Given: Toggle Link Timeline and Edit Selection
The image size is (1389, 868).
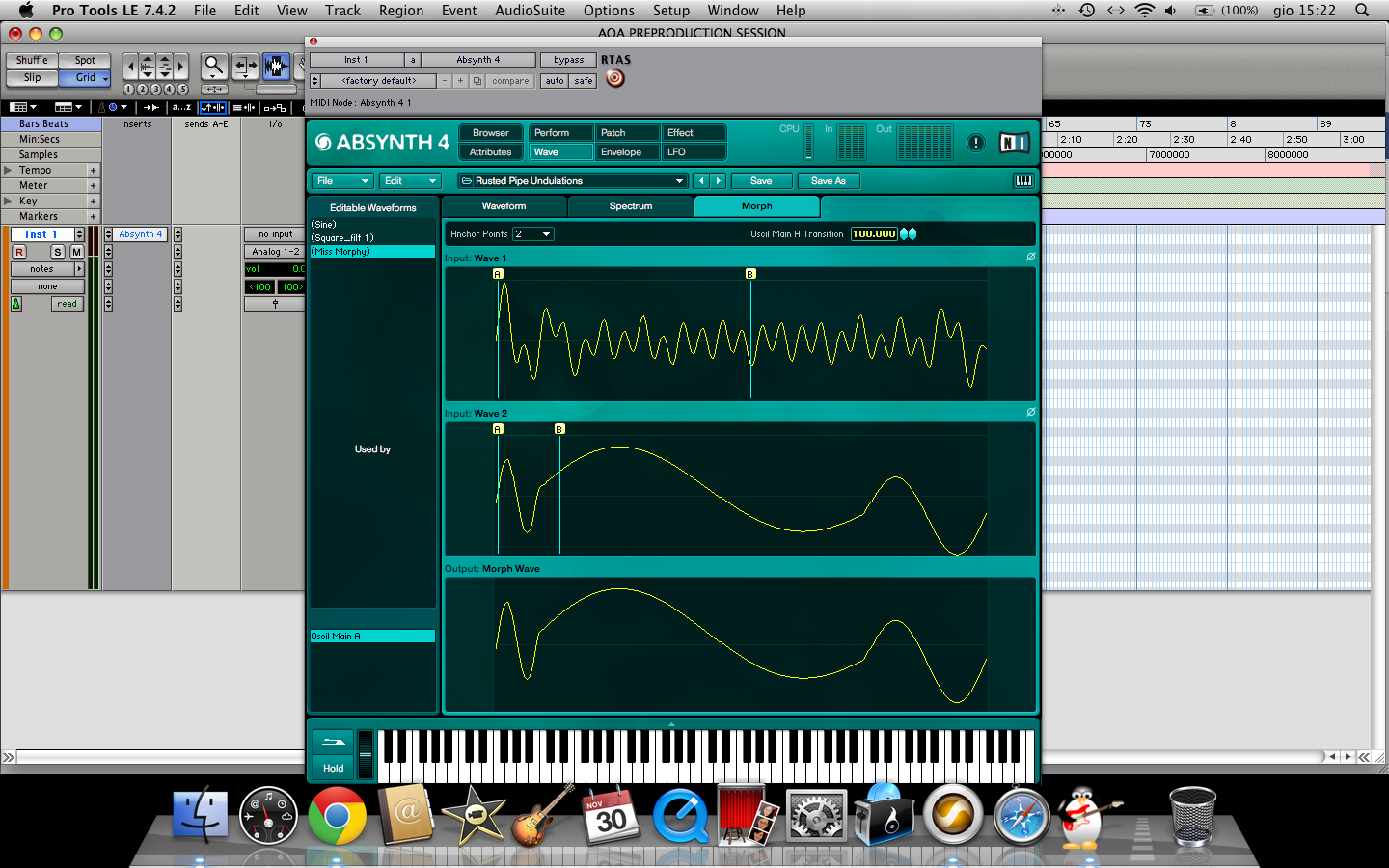Looking at the screenshot, I should point(213,107).
